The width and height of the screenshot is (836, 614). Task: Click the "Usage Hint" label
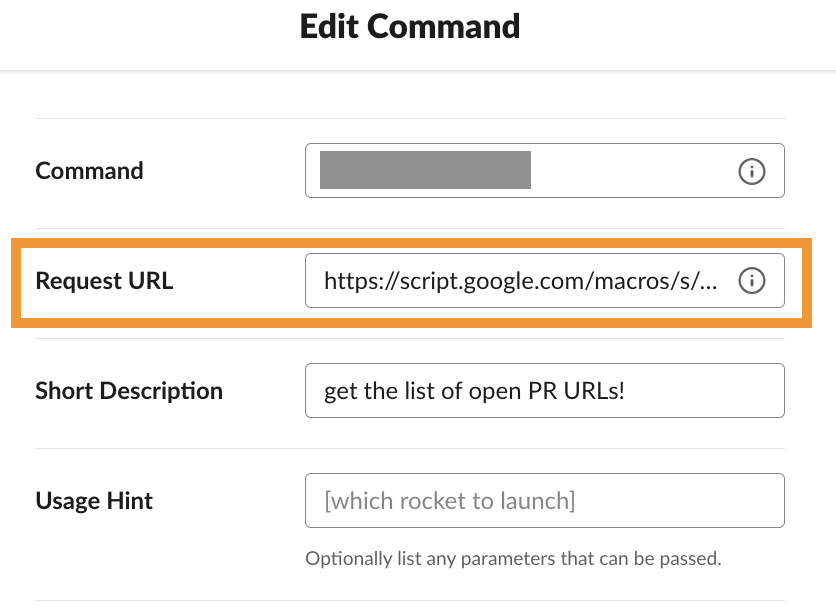(94, 500)
